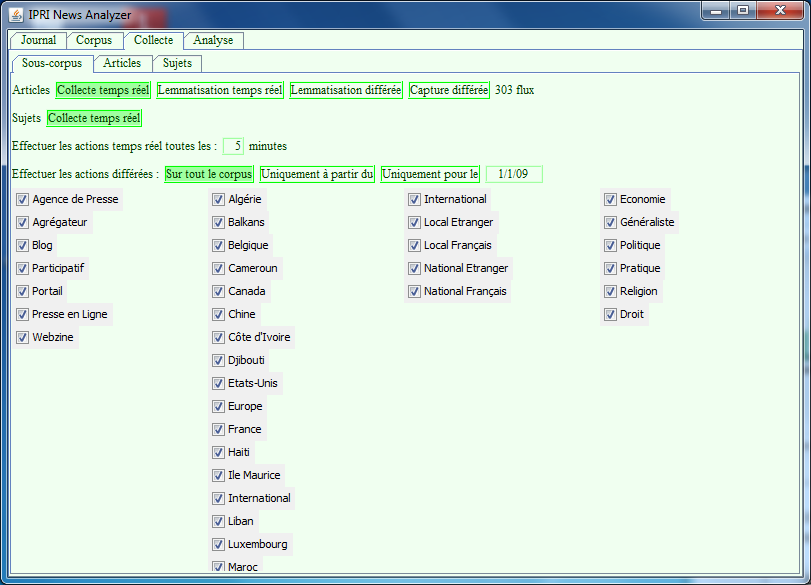Click the date field showing 1/1/09
Screen dimensions: 811x585
coord(514,174)
